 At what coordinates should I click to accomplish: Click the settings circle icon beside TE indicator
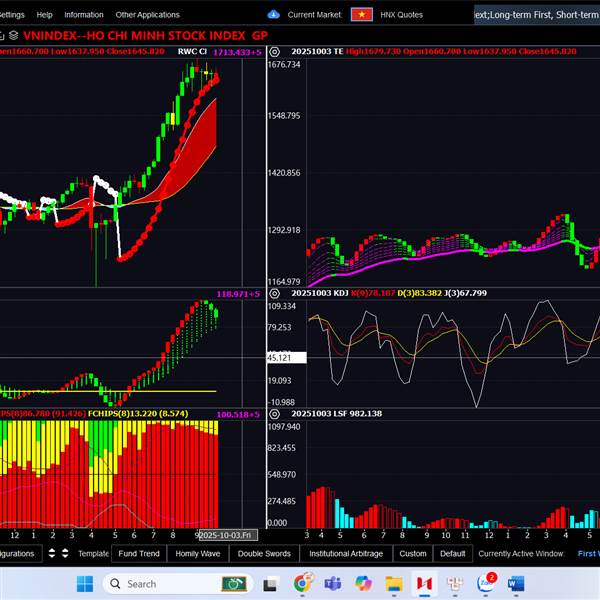pyautogui.click(x=277, y=50)
